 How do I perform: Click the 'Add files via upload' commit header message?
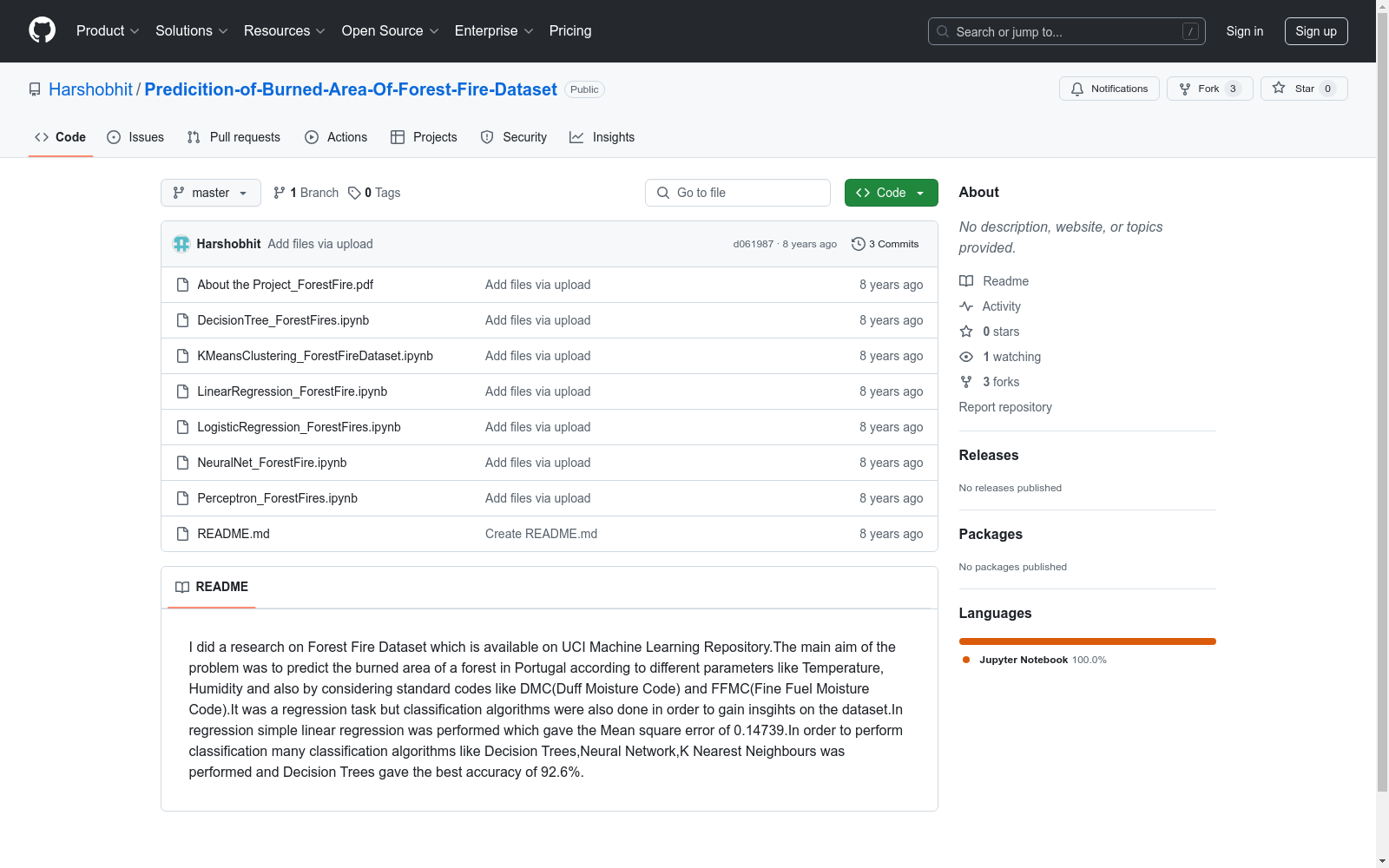pyautogui.click(x=320, y=244)
